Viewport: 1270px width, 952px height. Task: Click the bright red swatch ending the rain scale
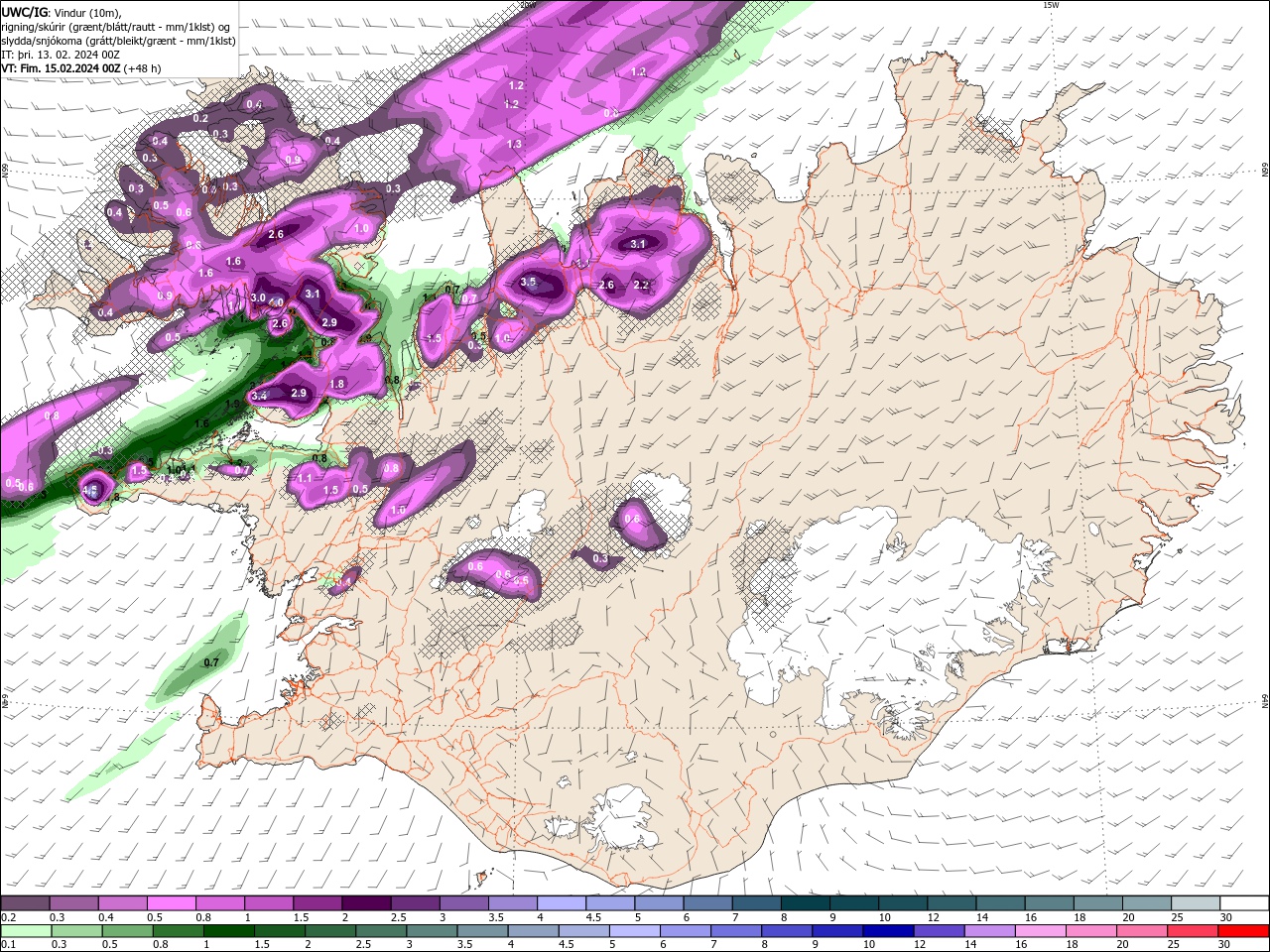point(1243,931)
